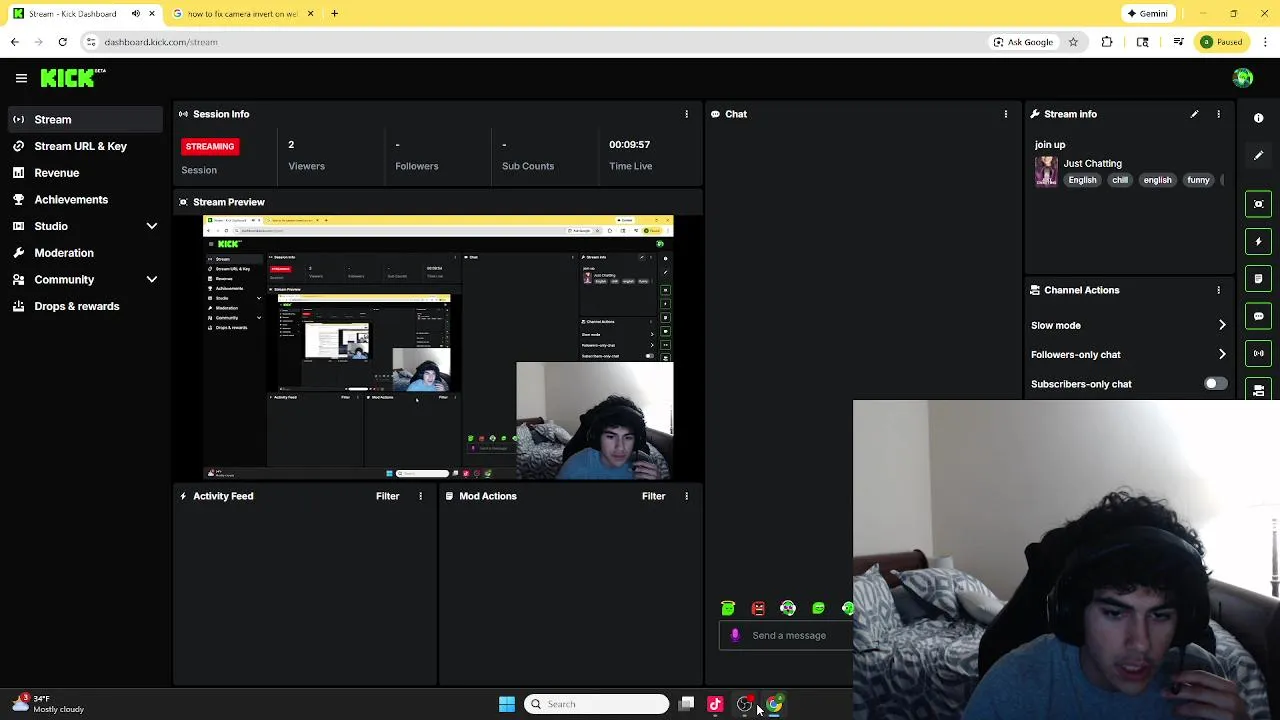Insert the flat green face emote

[818, 608]
